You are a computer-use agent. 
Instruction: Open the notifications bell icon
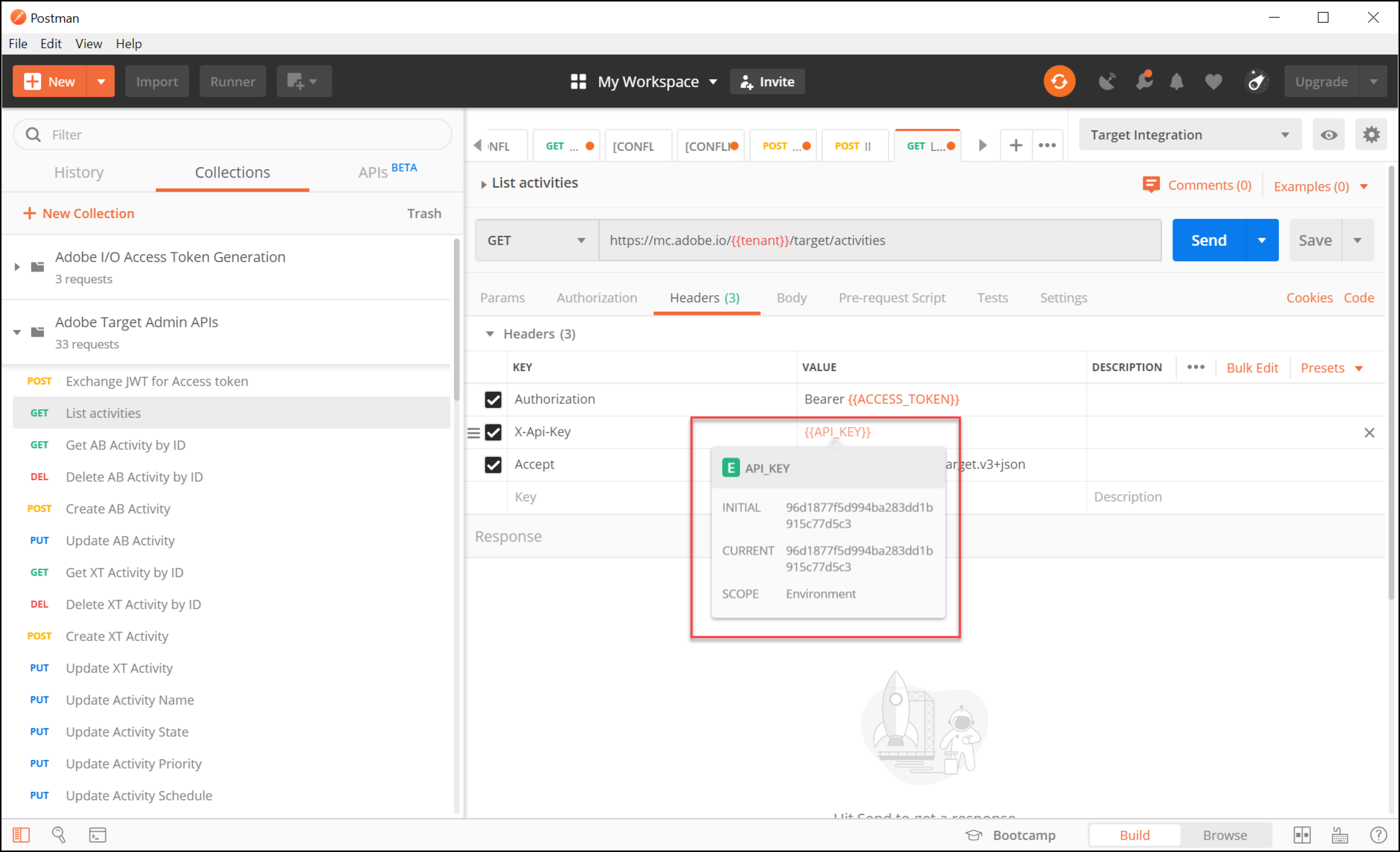tap(1177, 81)
